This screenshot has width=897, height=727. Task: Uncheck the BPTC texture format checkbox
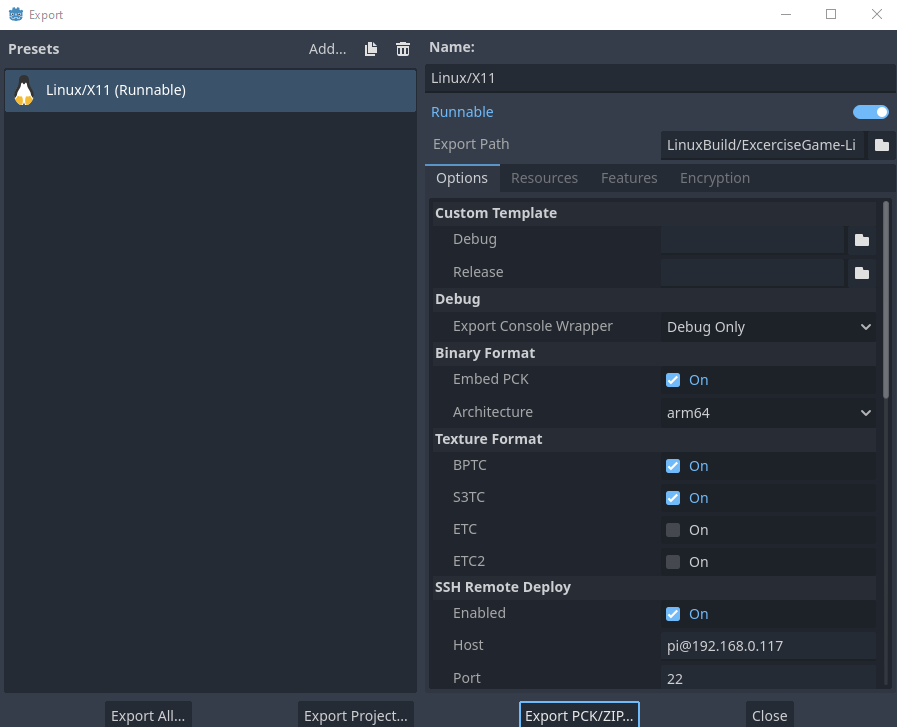673,466
